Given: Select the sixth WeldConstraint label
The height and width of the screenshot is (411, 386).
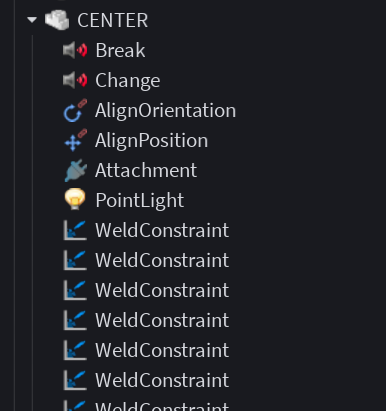Looking at the screenshot, I should pos(162,380).
